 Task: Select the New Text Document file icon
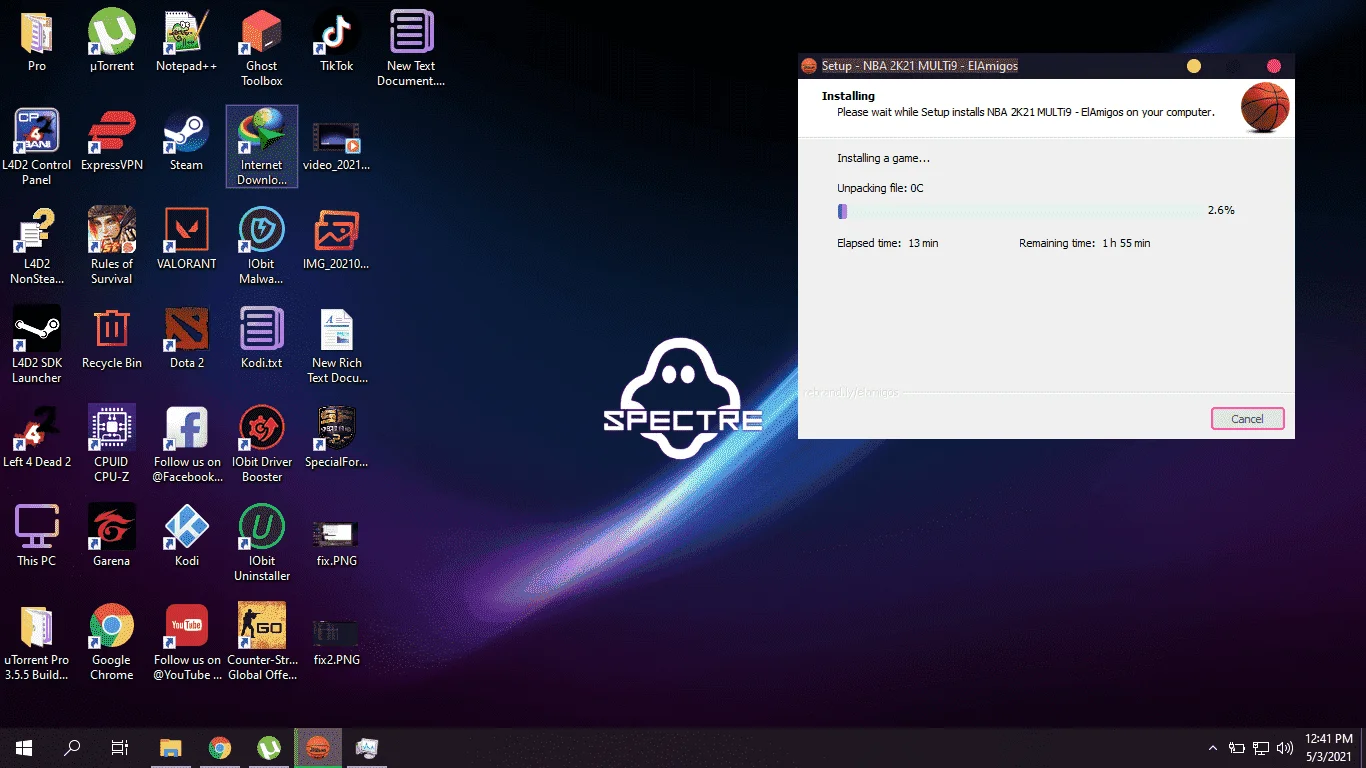(411, 47)
